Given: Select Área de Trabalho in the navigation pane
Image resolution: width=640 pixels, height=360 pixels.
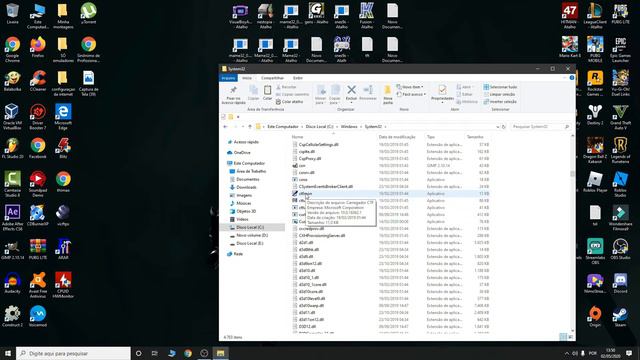Looking at the screenshot, I should click(x=251, y=171).
